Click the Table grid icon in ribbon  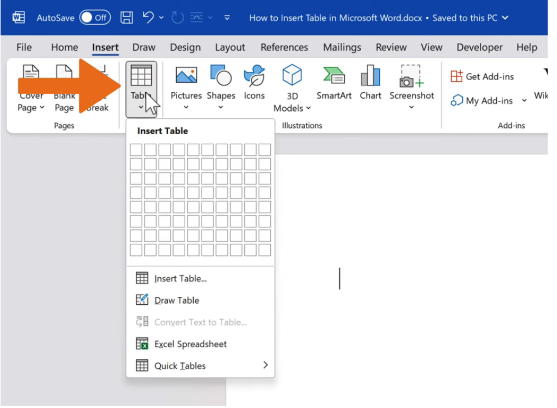click(x=141, y=75)
